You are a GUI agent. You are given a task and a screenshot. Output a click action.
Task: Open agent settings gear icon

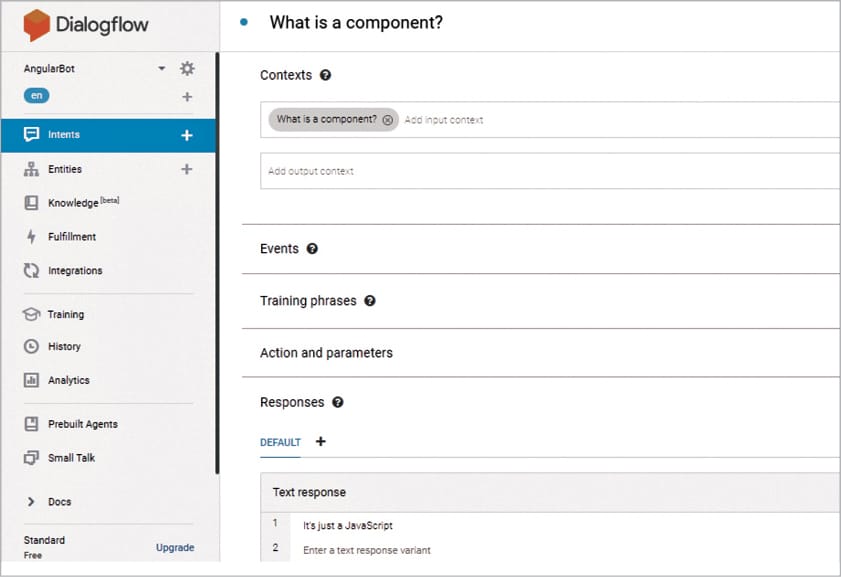tap(187, 69)
